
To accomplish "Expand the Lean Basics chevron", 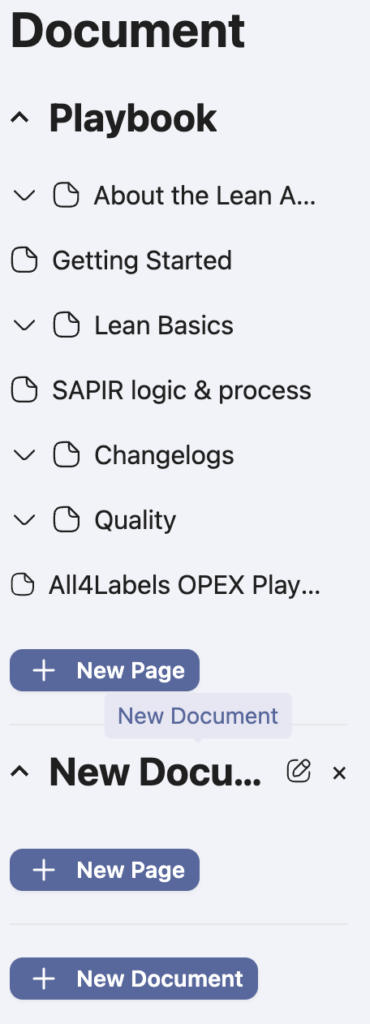I will pyautogui.click(x=24, y=325).
